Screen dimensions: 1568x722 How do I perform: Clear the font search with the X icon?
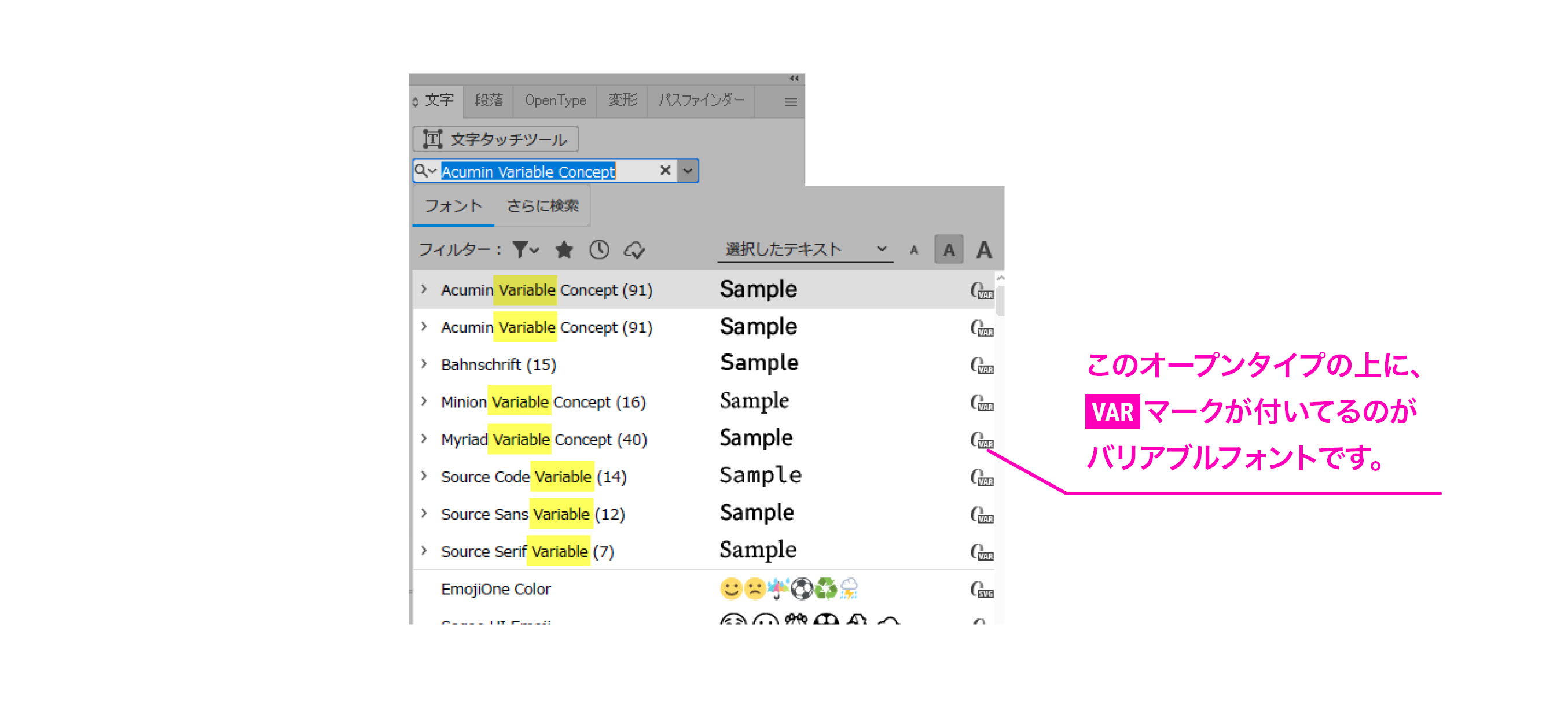coord(665,171)
